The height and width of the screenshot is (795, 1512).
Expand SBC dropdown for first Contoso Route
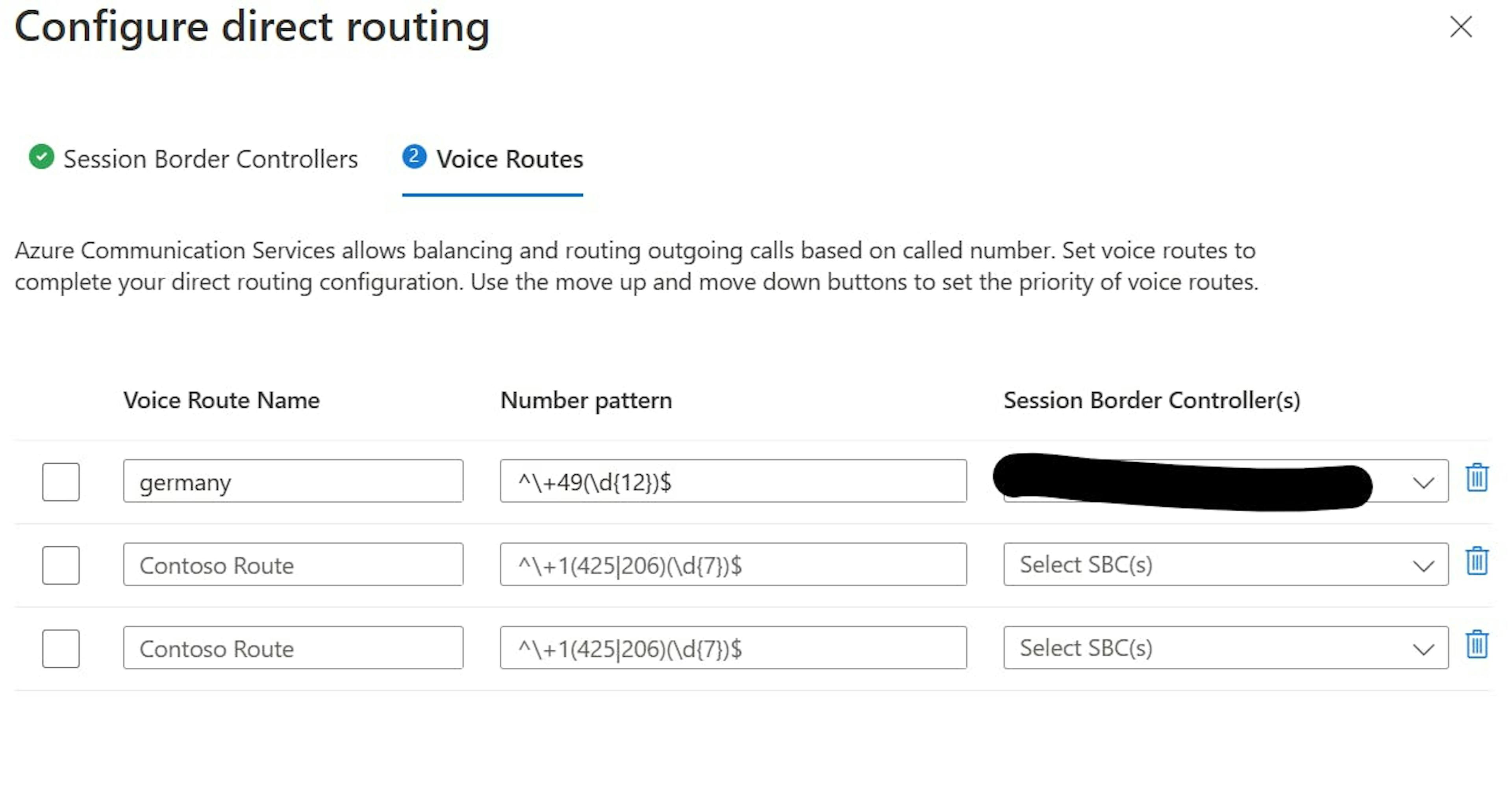(1425, 565)
